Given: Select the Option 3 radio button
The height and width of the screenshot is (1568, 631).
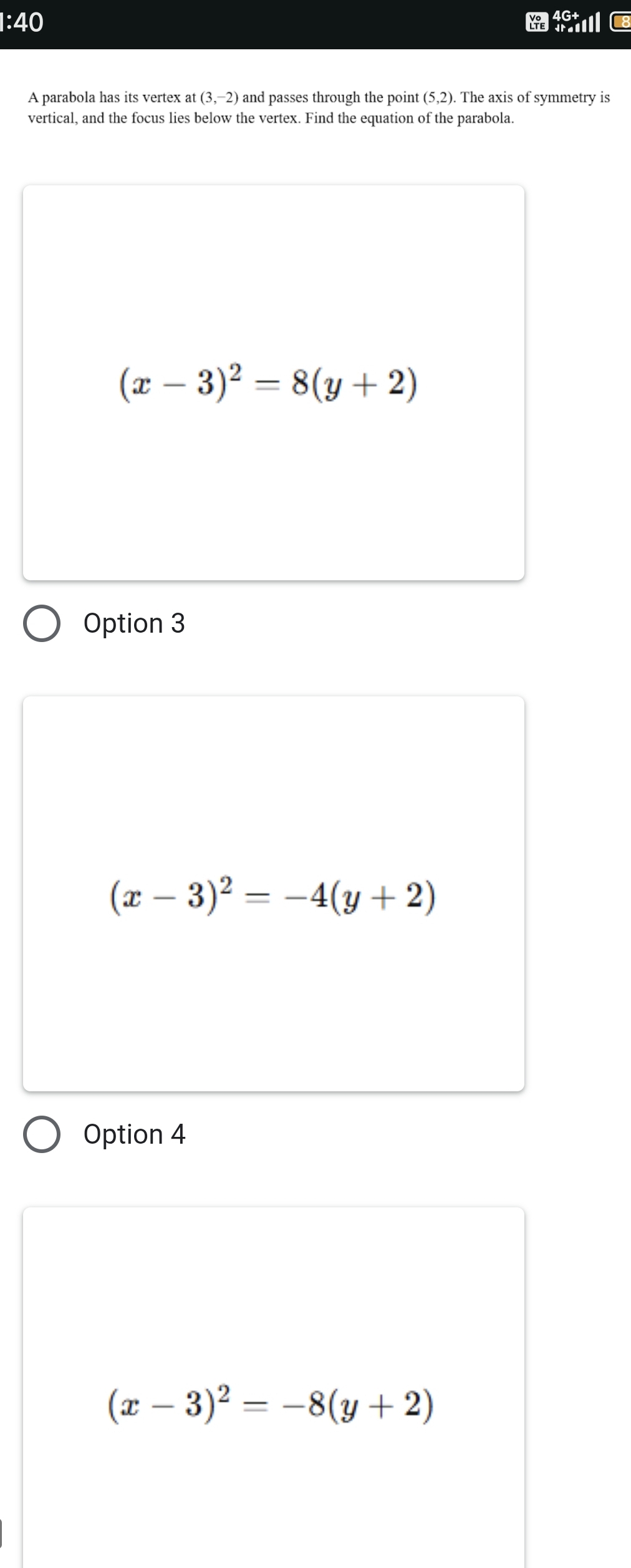Looking at the screenshot, I should [42, 623].
